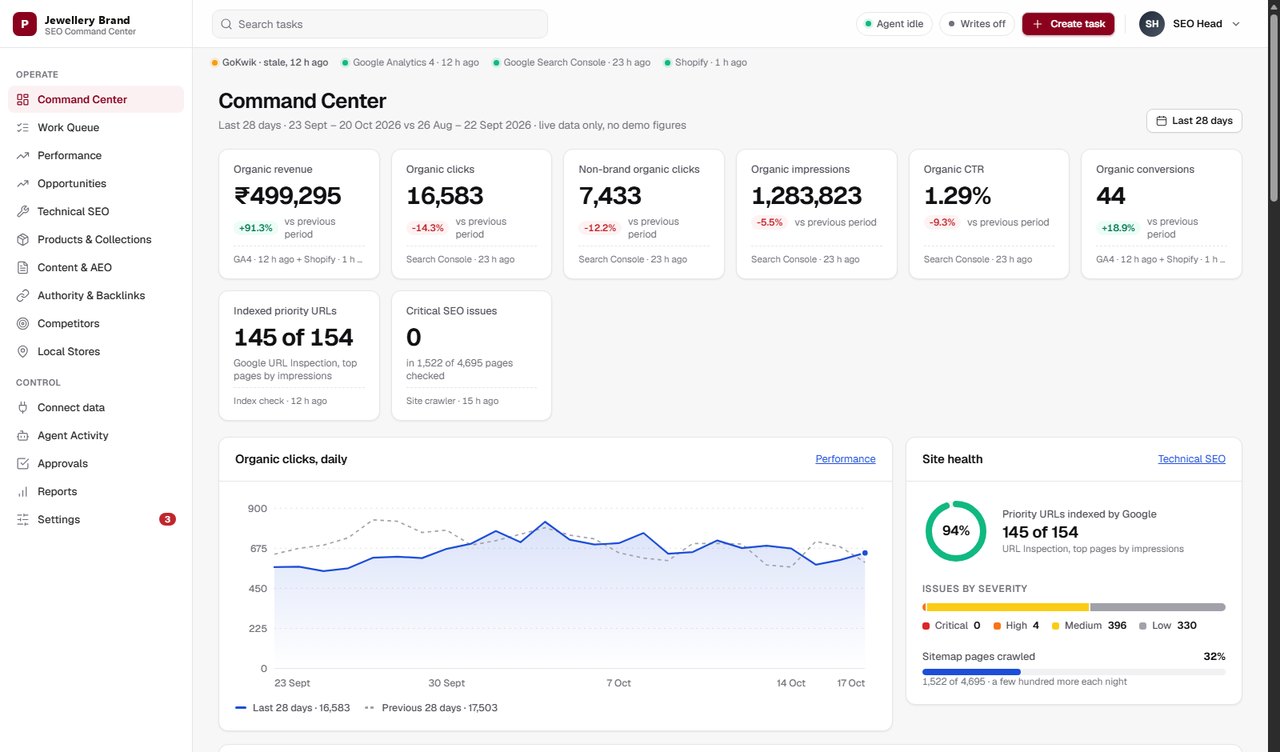
Task: Click the Reports bar chart icon
Action: (23, 491)
